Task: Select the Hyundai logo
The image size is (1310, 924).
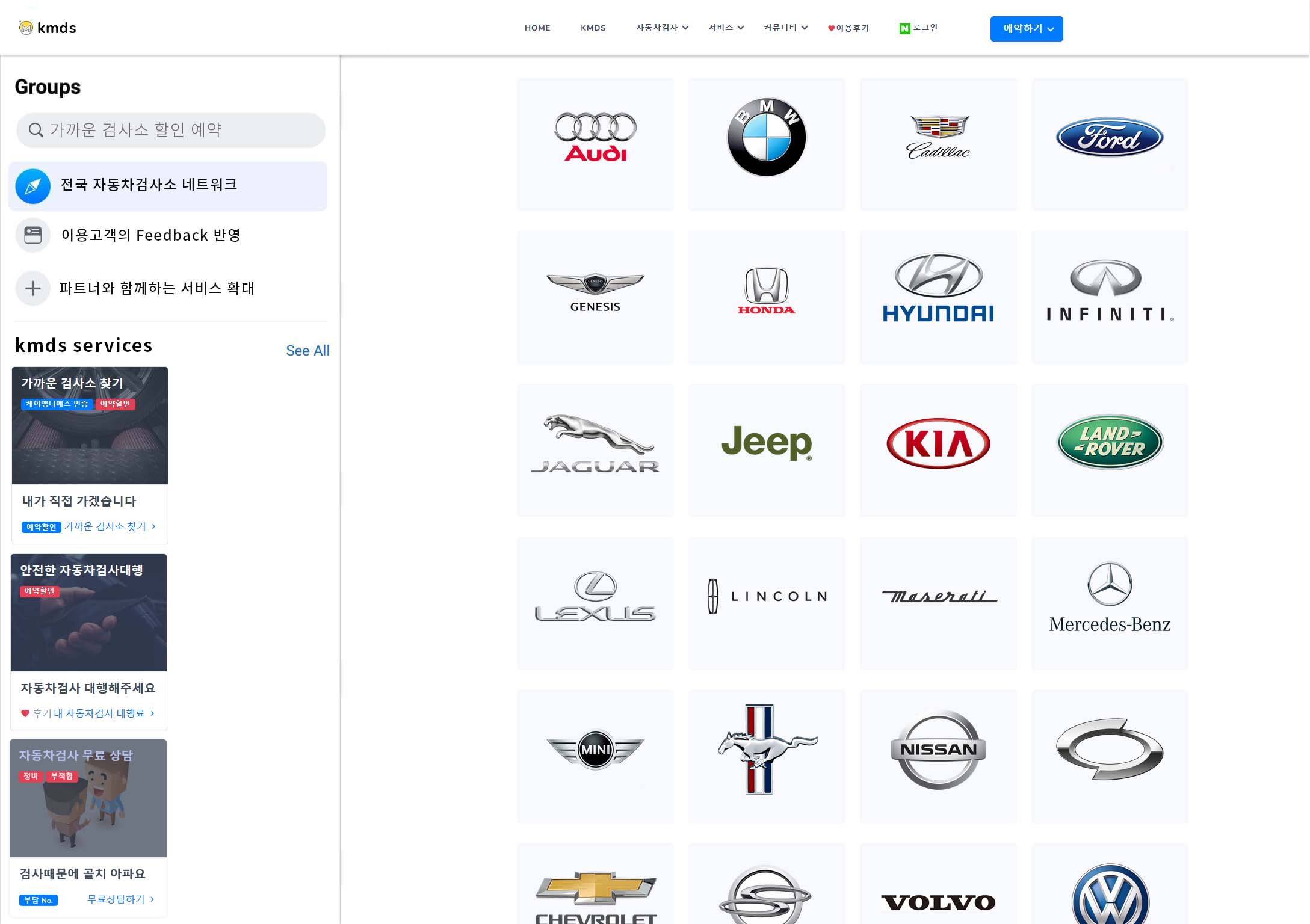Action: (x=938, y=288)
